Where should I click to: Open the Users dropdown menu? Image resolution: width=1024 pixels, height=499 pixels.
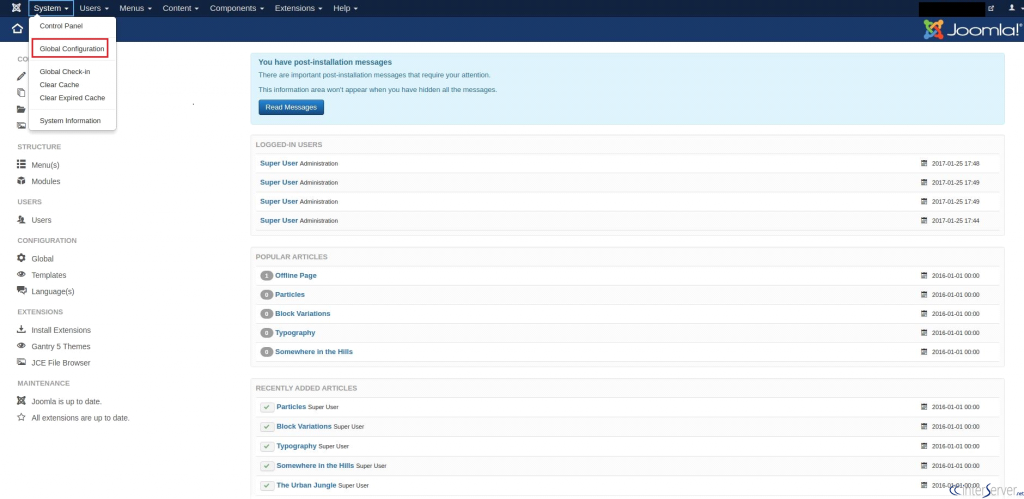point(94,8)
